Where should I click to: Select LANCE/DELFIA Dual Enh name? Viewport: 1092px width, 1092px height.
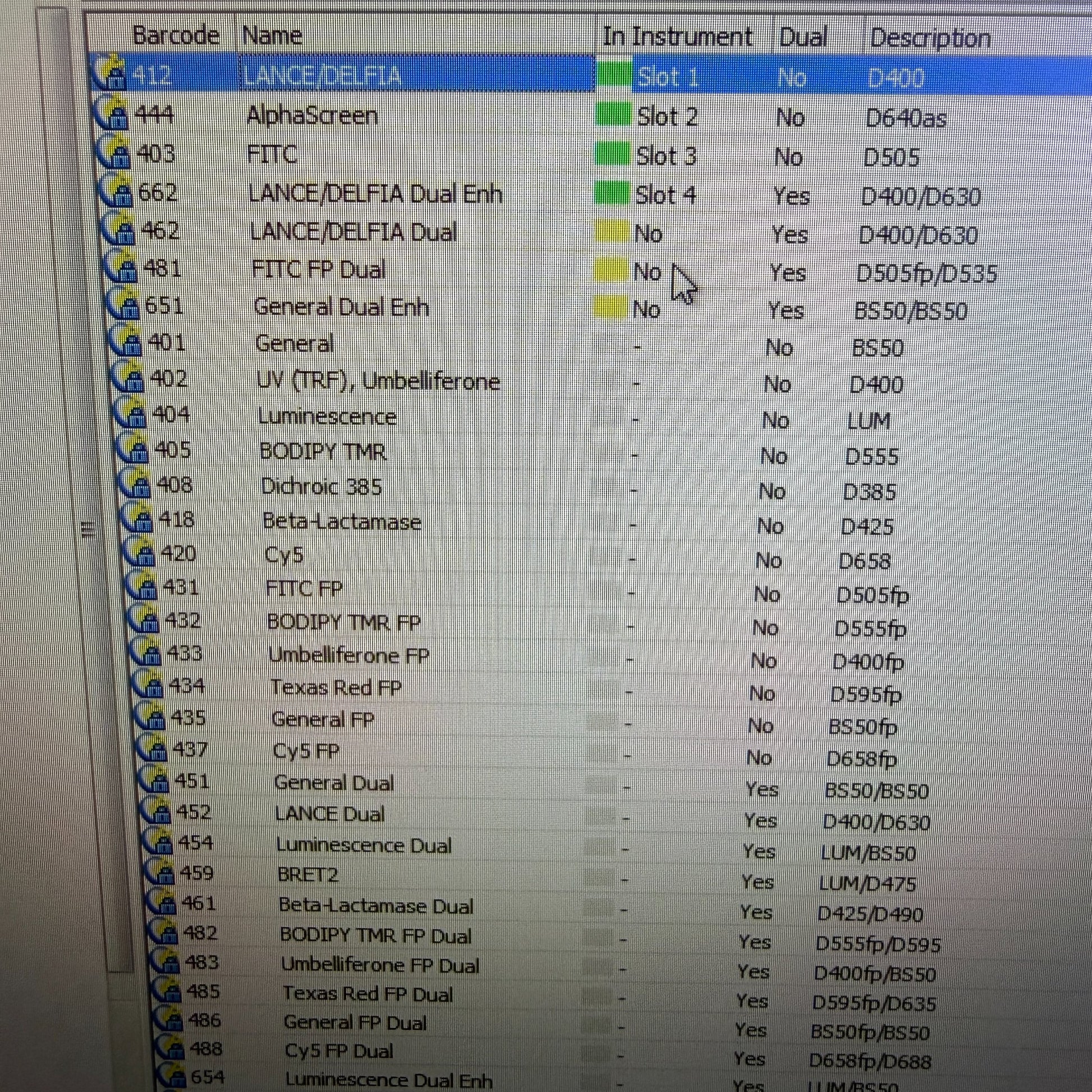click(375, 194)
